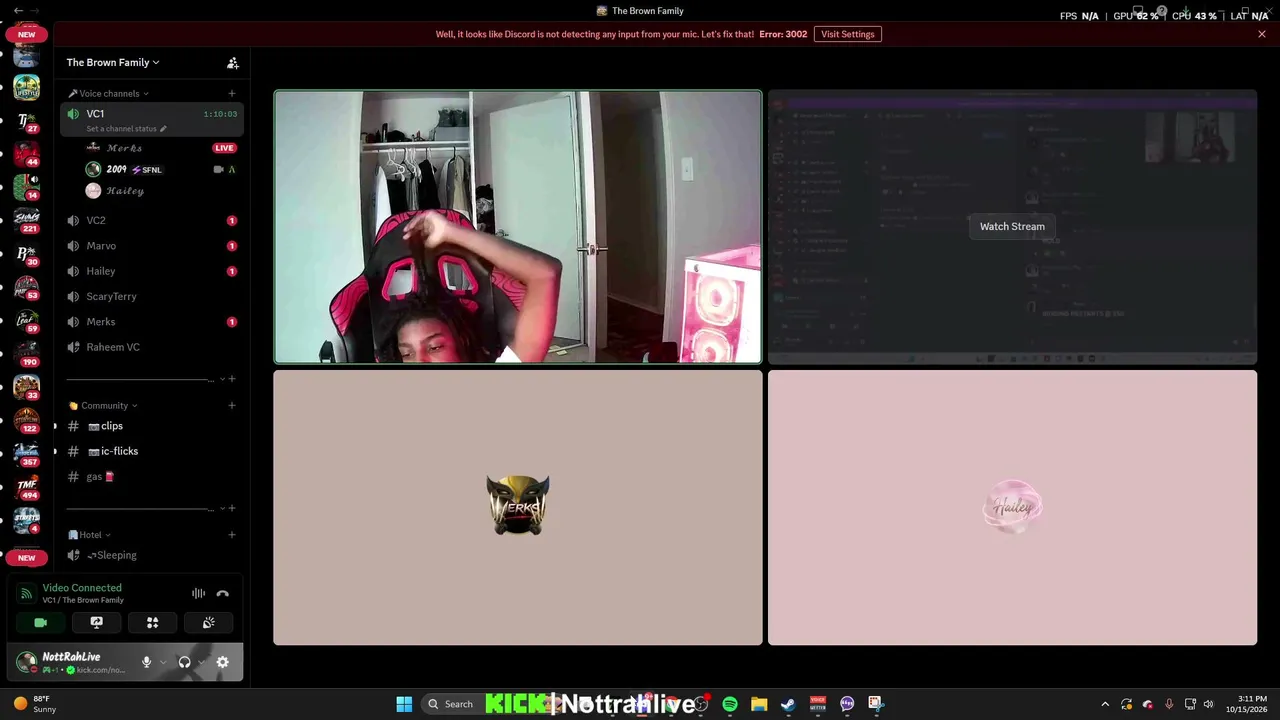Viewport: 1280px width, 720px height.
Task: Join the ScaryTerry voice channel
Action: click(152, 296)
